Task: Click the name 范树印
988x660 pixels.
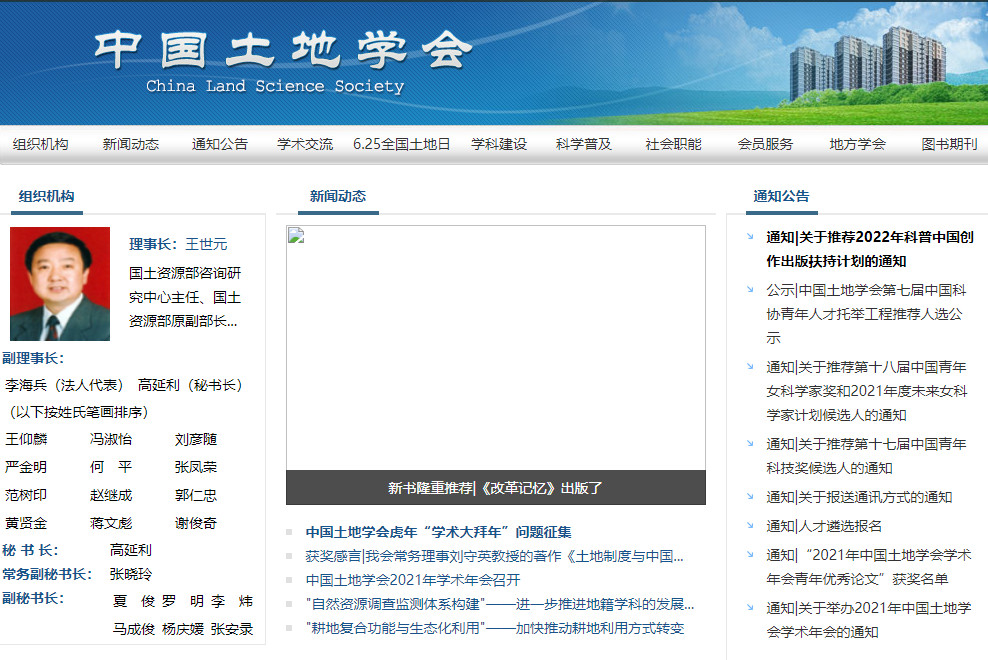Action: (26, 495)
